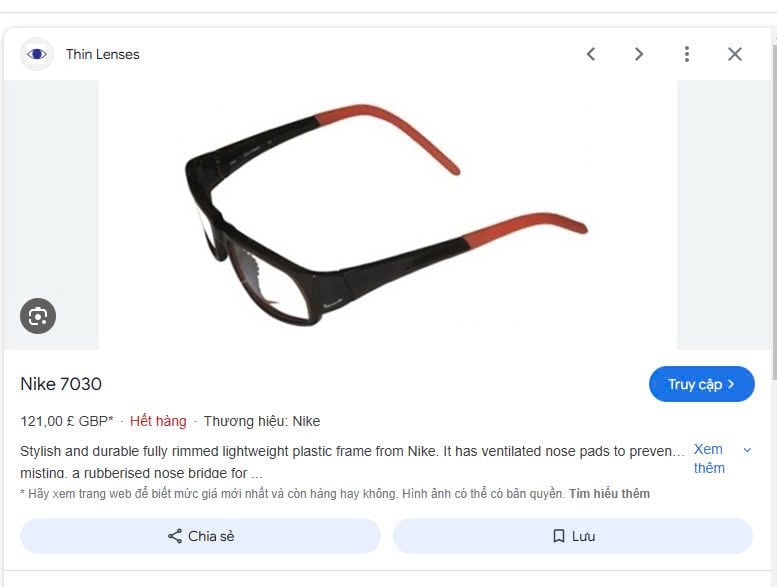Viewport: 777px width, 587px height.
Task: Go to the previous image result arrow
Action: tap(591, 54)
